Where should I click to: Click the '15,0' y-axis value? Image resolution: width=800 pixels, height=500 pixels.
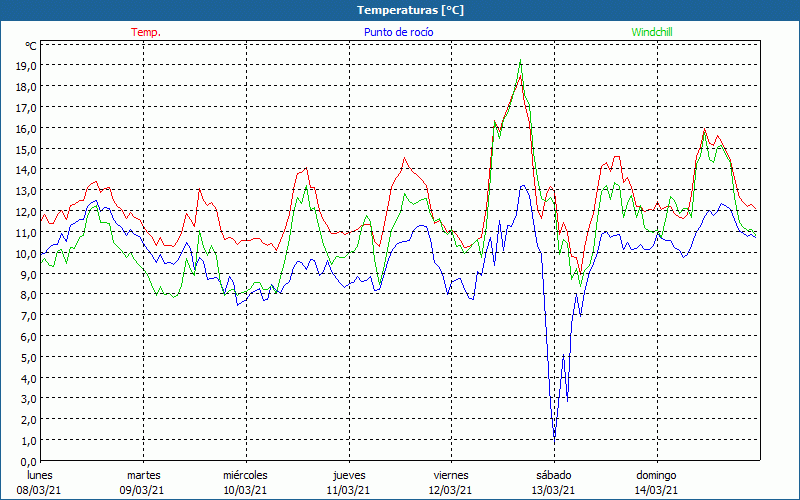(27, 149)
